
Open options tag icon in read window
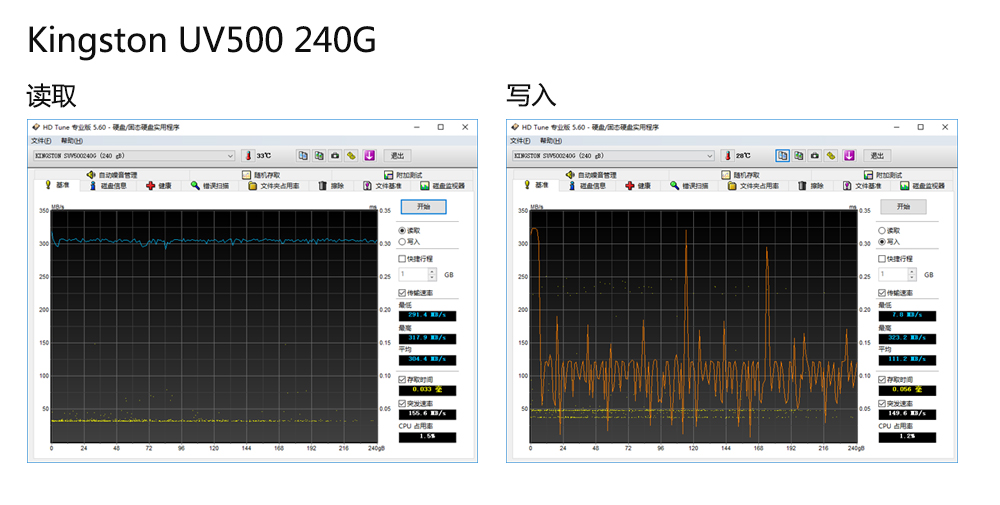[x=351, y=156]
